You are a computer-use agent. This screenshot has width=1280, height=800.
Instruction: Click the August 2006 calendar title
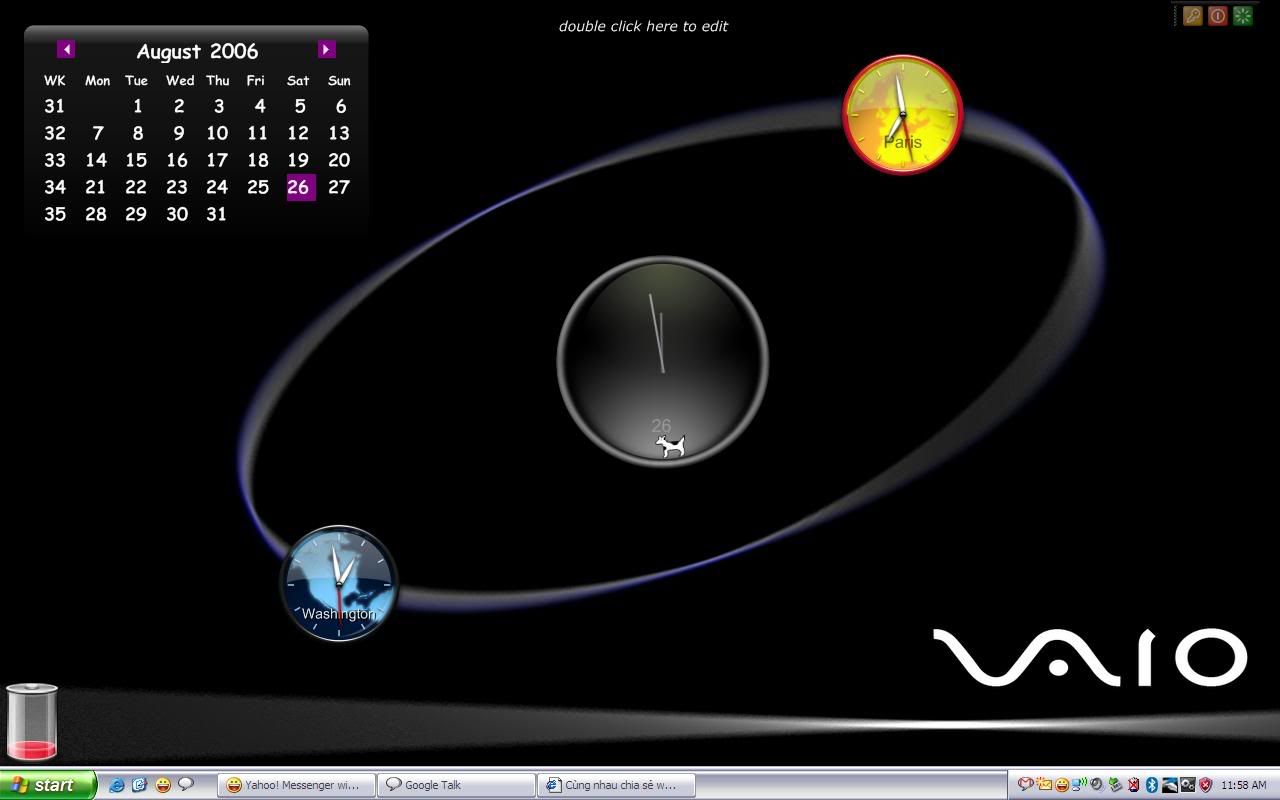[197, 51]
